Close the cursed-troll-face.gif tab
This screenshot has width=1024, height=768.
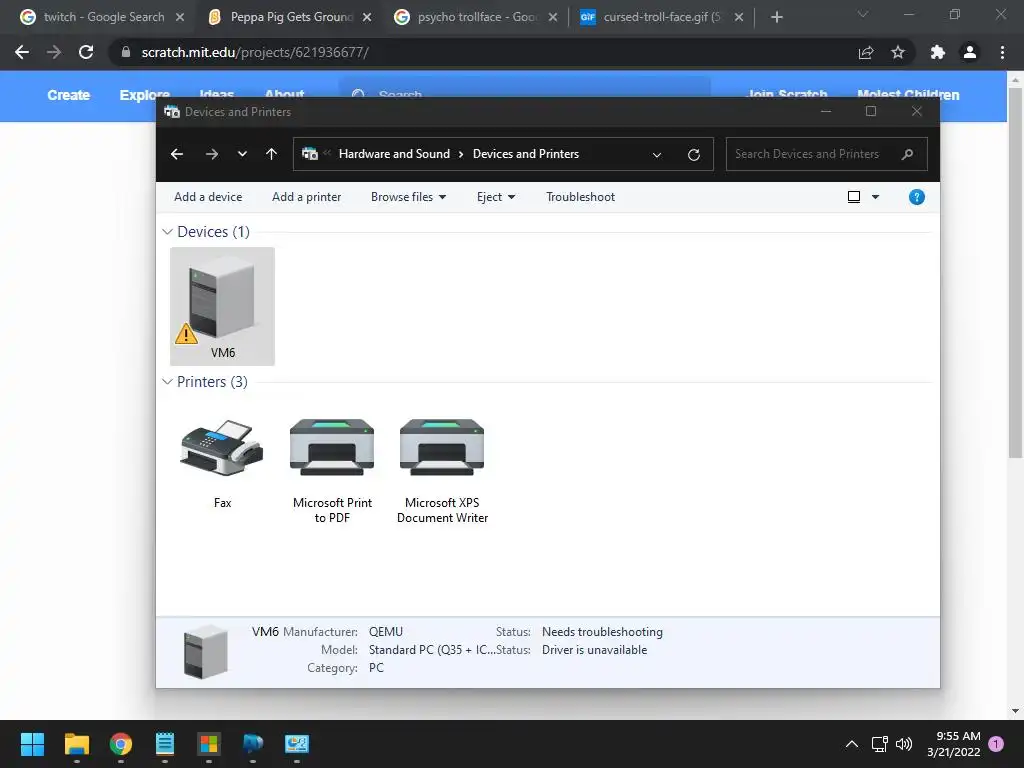[739, 17]
